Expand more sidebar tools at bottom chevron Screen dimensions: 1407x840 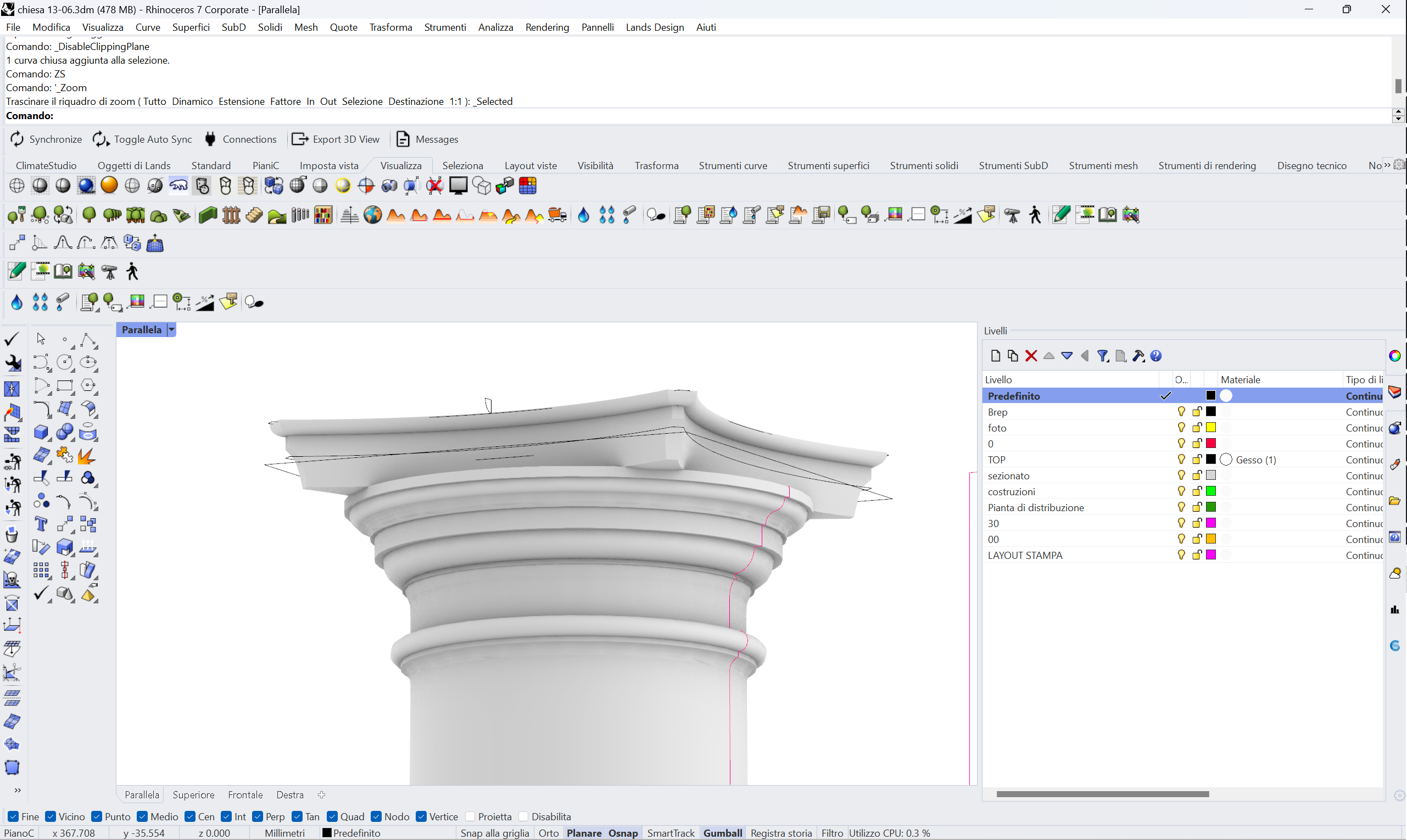tap(18, 790)
